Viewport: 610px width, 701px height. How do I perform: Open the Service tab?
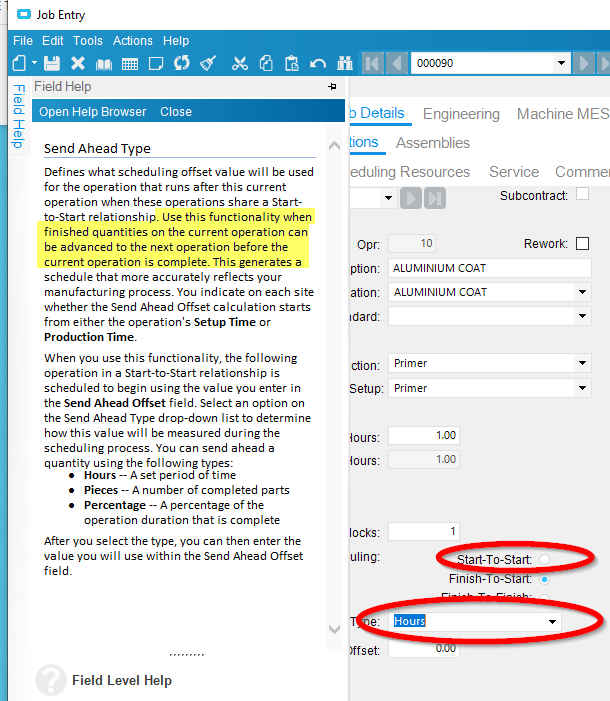coord(514,172)
